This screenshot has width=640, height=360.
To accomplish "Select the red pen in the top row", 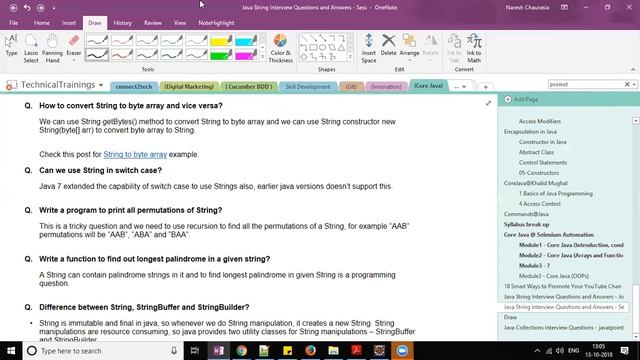I will [x=122, y=40].
